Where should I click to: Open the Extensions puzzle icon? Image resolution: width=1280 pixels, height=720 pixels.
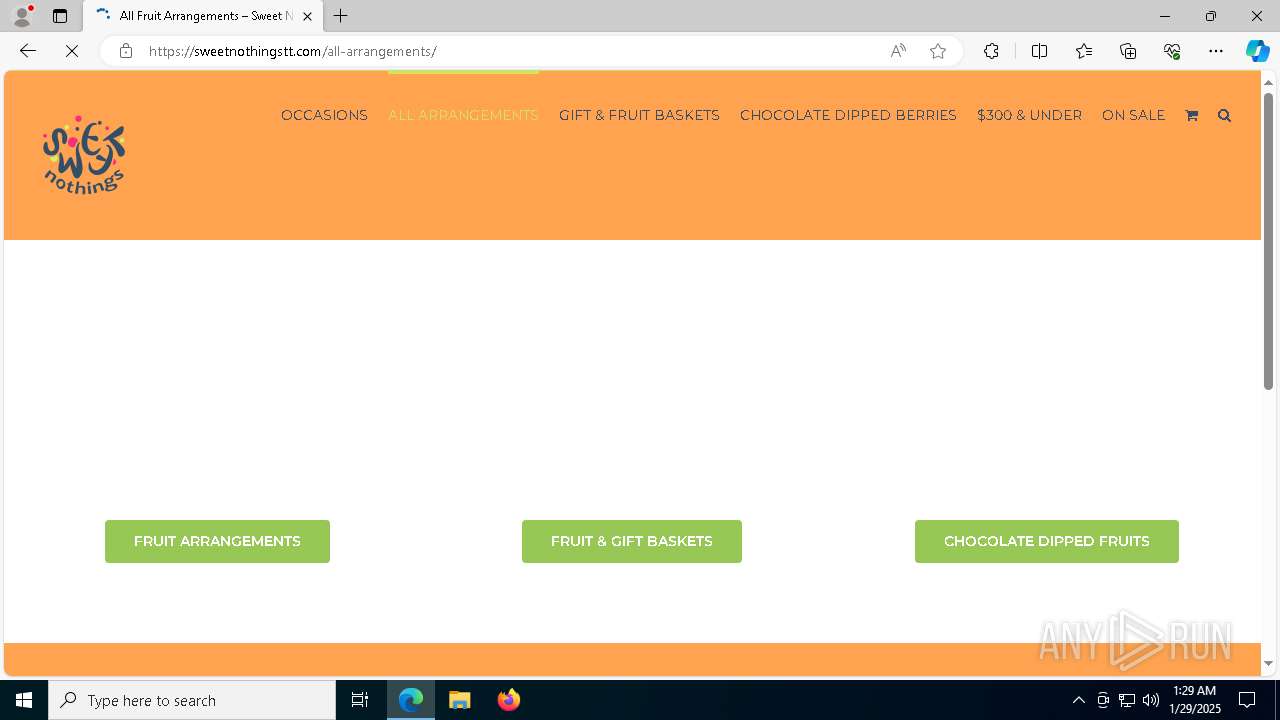tap(991, 51)
